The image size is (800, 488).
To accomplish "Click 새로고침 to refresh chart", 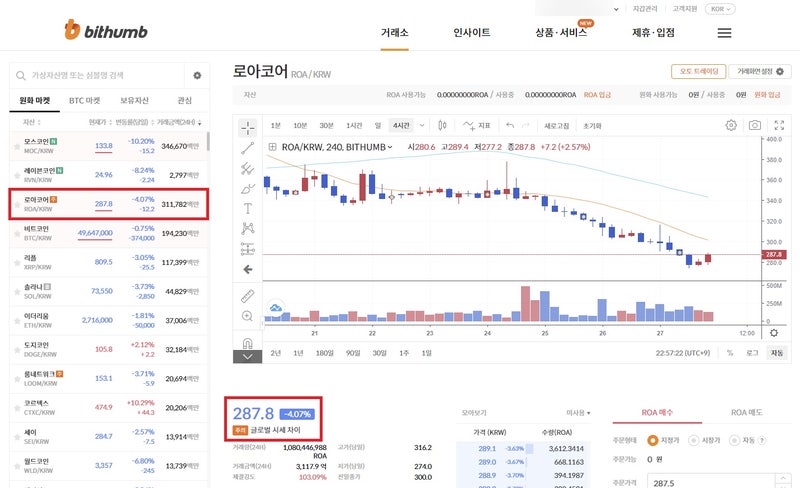I will coord(556,126).
